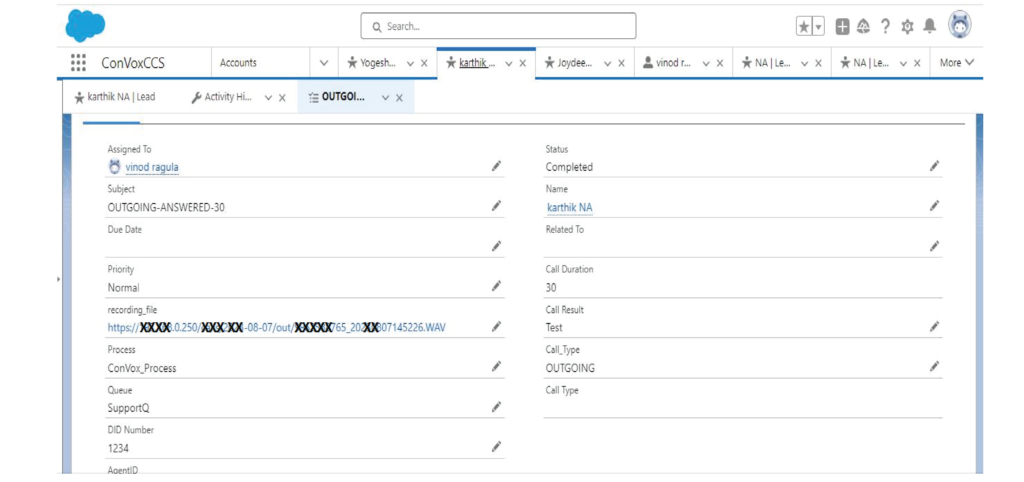The width and height of the screenshot is (1024, 482).
Task: Switch to the Joydeep workspace tab
Action: tap(568, 63)
